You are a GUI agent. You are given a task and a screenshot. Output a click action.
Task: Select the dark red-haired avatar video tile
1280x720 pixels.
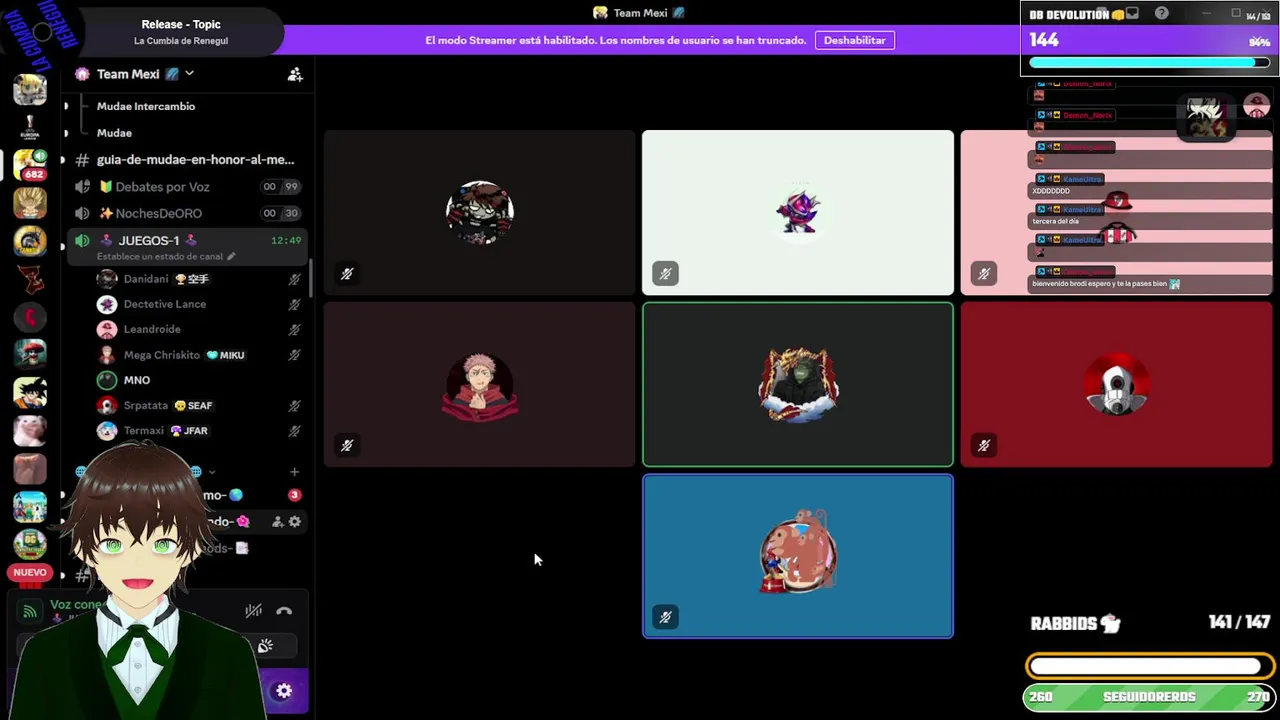point(479,212)
